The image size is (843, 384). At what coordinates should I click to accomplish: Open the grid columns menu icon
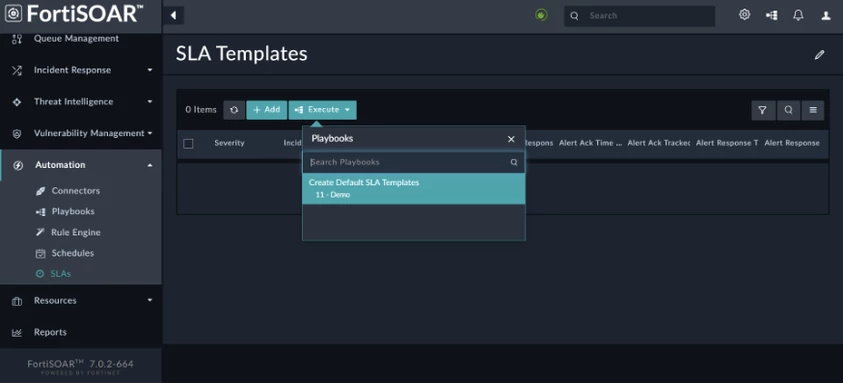tap(813, 110)
